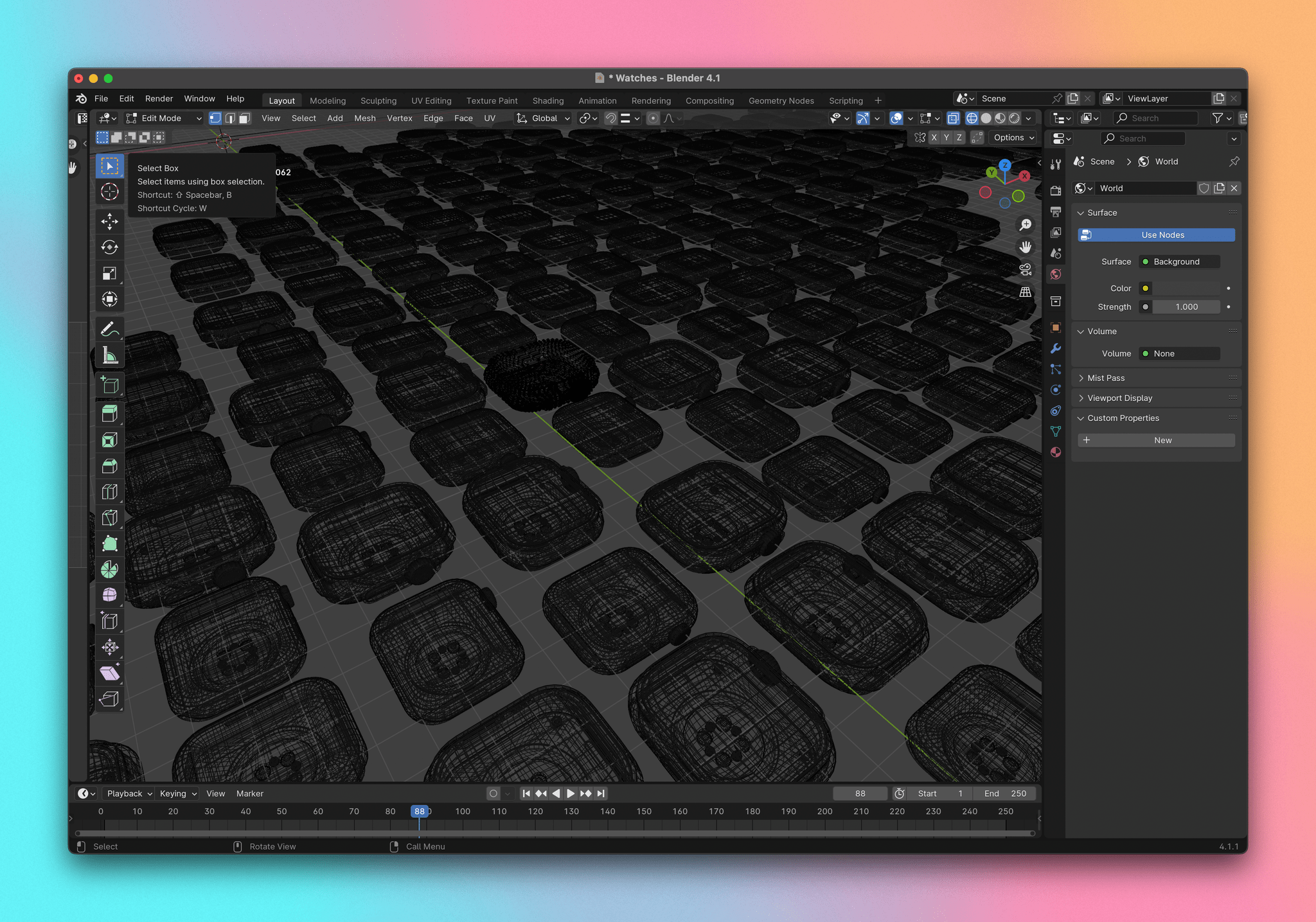Expand the Mist Pass panel
The image size is (1316, 922).
tap(1105, 378)
